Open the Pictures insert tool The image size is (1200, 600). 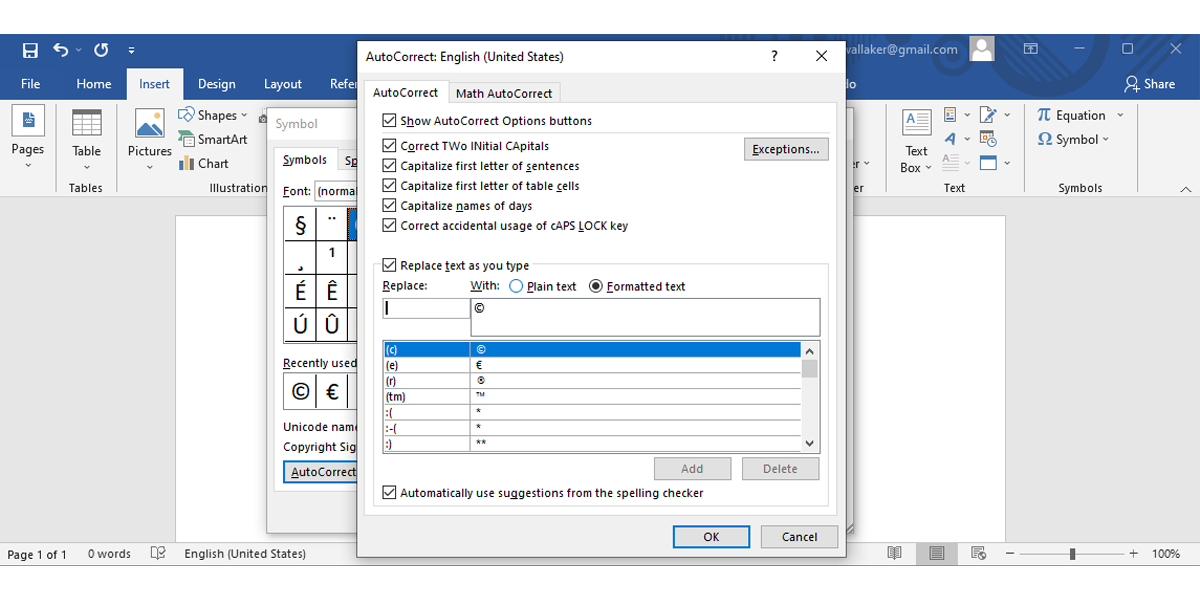[x=149, y=139]
